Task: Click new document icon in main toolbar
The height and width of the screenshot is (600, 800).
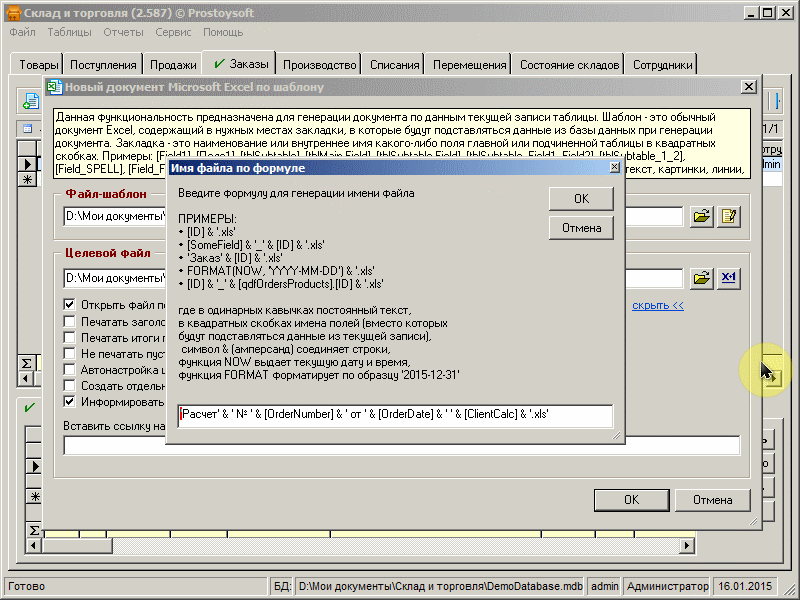Action: pyautogui.click(x=31, y=100)
